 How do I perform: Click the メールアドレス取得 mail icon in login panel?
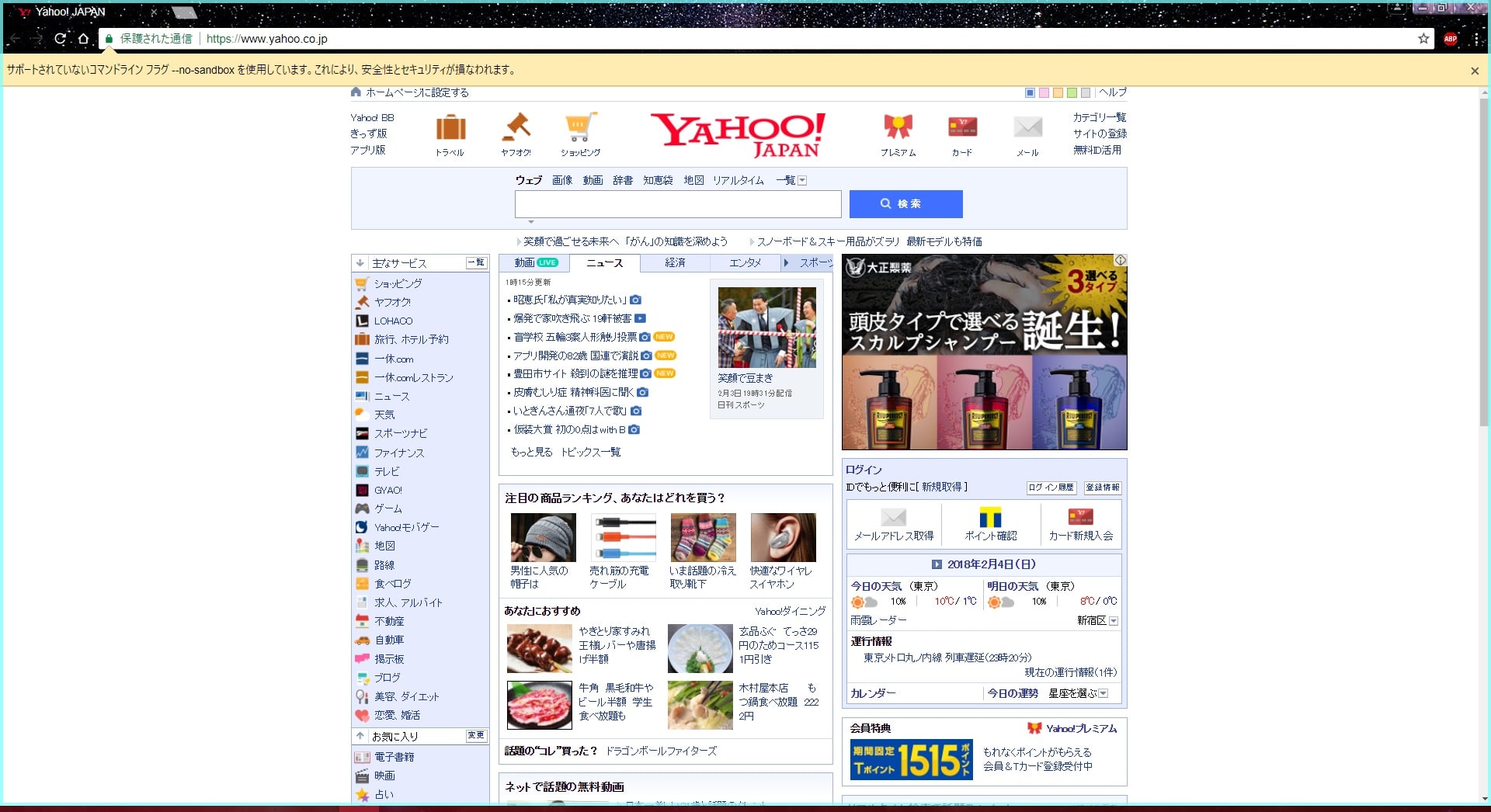pos(894,517)
